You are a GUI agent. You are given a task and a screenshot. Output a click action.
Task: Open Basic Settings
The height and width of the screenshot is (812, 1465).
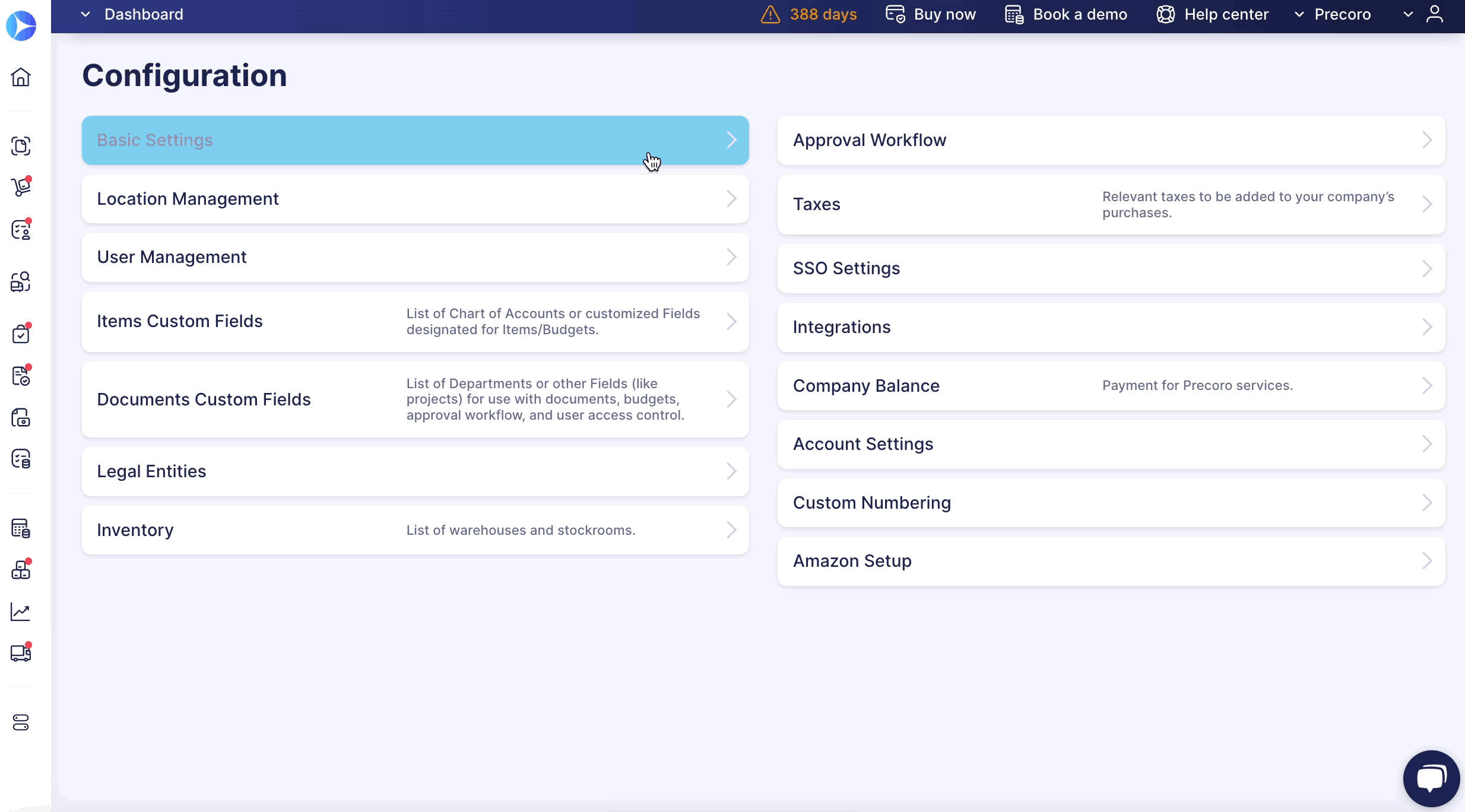pos(416,140)
